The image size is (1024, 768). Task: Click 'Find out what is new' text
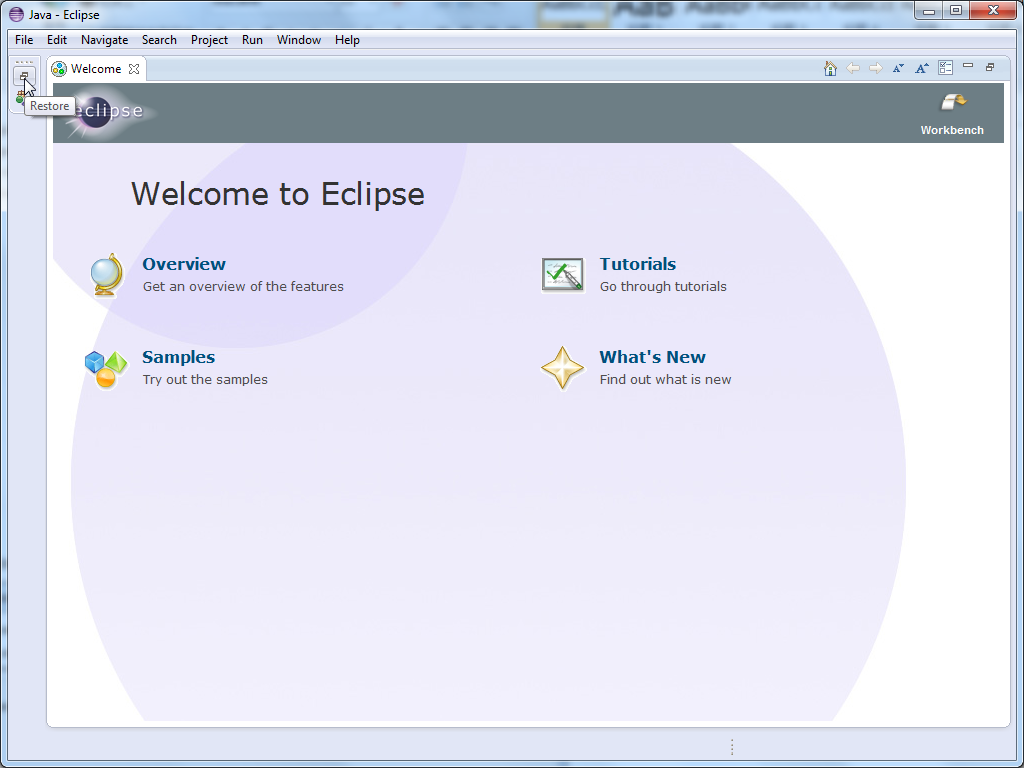665,379
